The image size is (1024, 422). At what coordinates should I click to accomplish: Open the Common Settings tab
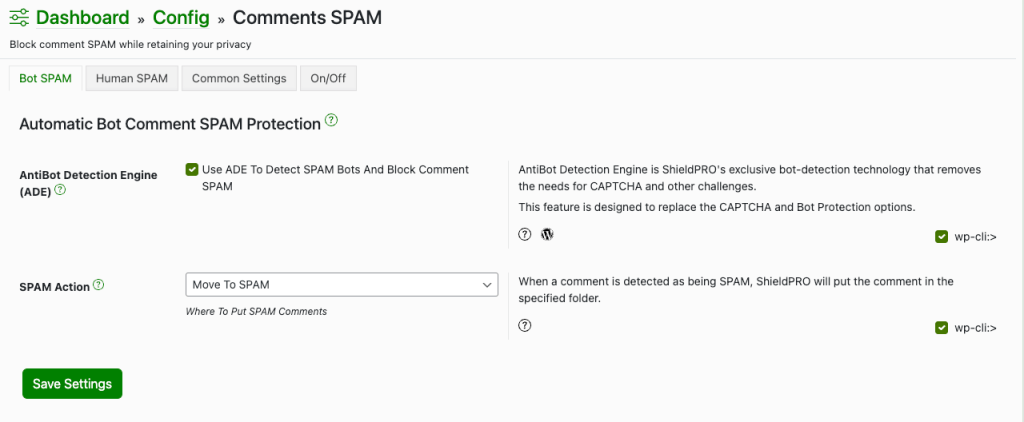[x=239, y=78]
